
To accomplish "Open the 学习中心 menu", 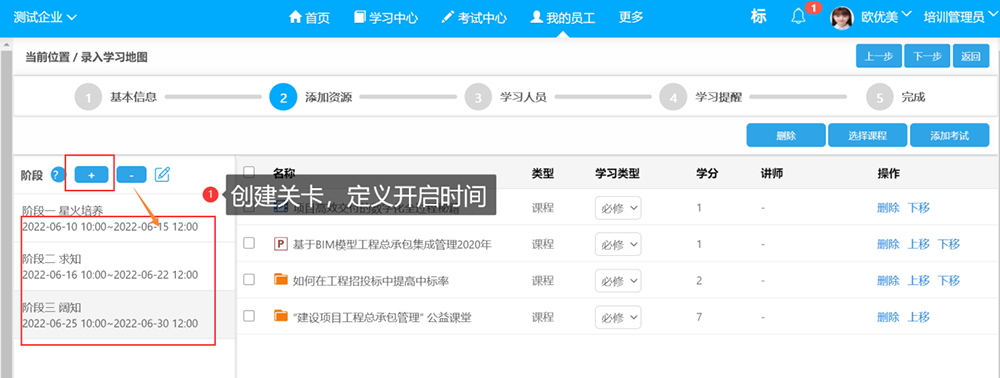I will pyautogui.click(x=386, y=18).
